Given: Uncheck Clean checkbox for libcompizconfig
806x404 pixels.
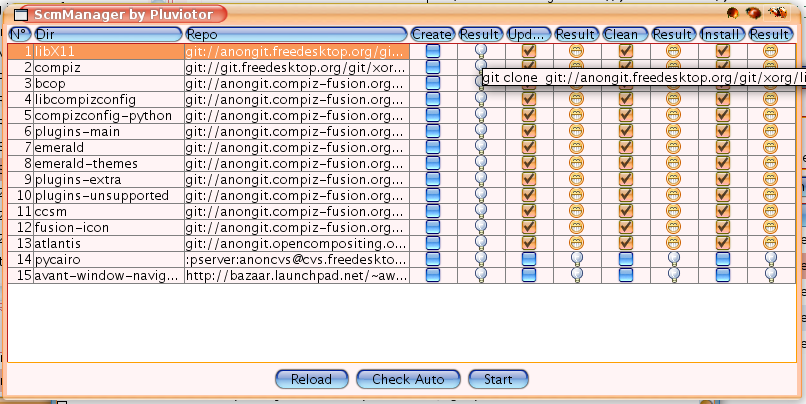Looking at the screenshot, I should (x=626, y=99).
